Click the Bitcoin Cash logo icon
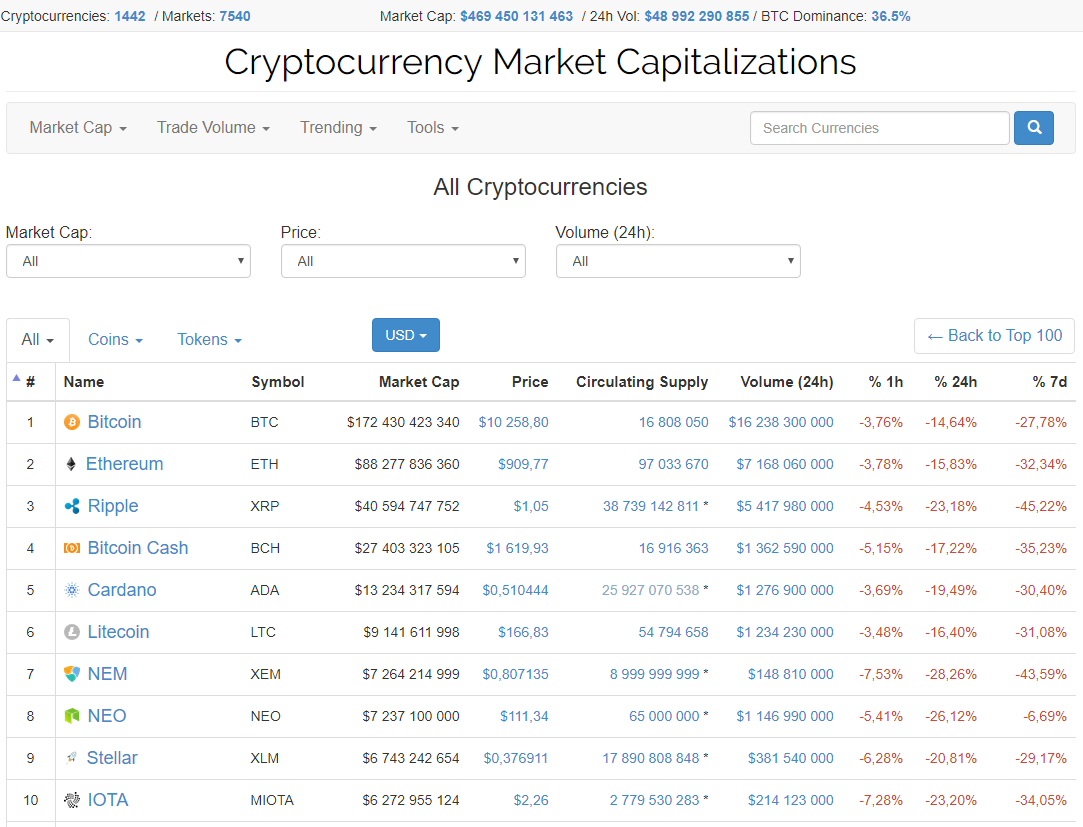The height and width of the screenshot is (827, 1083). pyautogui.click(x=71, y=548)
